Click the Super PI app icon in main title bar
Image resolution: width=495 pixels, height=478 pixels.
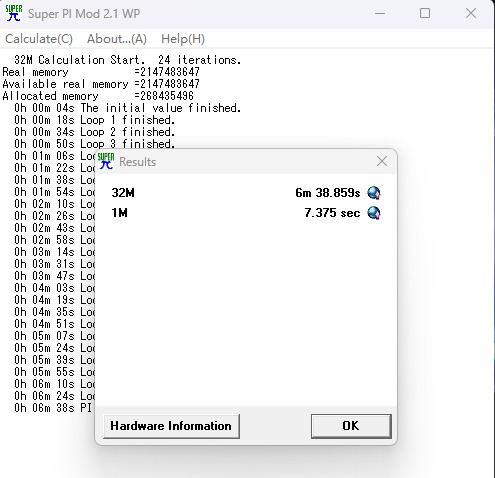(x=14, y=13)
